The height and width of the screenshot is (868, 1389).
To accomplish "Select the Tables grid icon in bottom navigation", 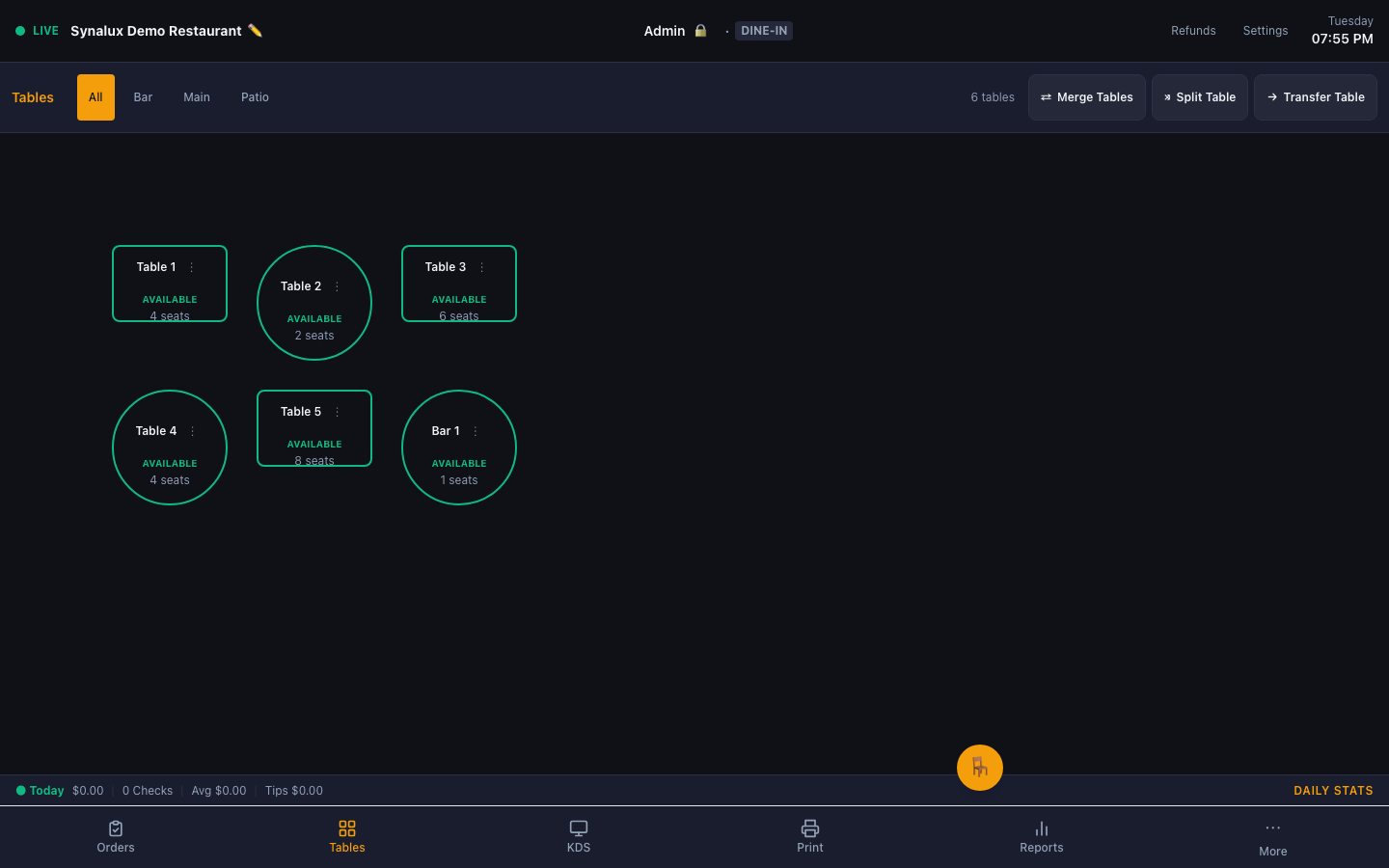I will [347, 828].
